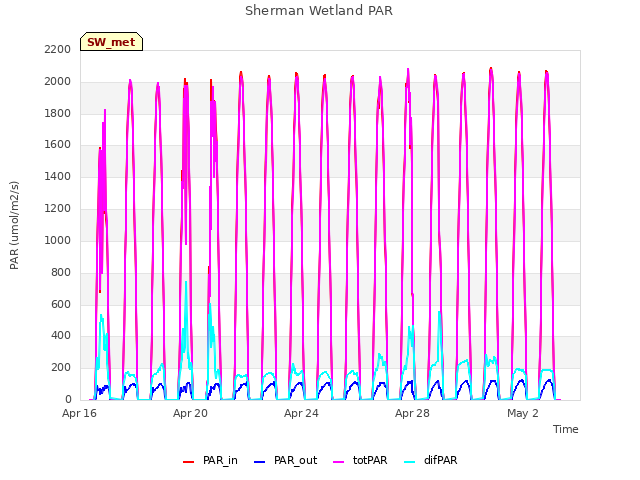The image size is (640, 480).
Task: Click the Apr 20 x-axis tick label
Action: 190,413
